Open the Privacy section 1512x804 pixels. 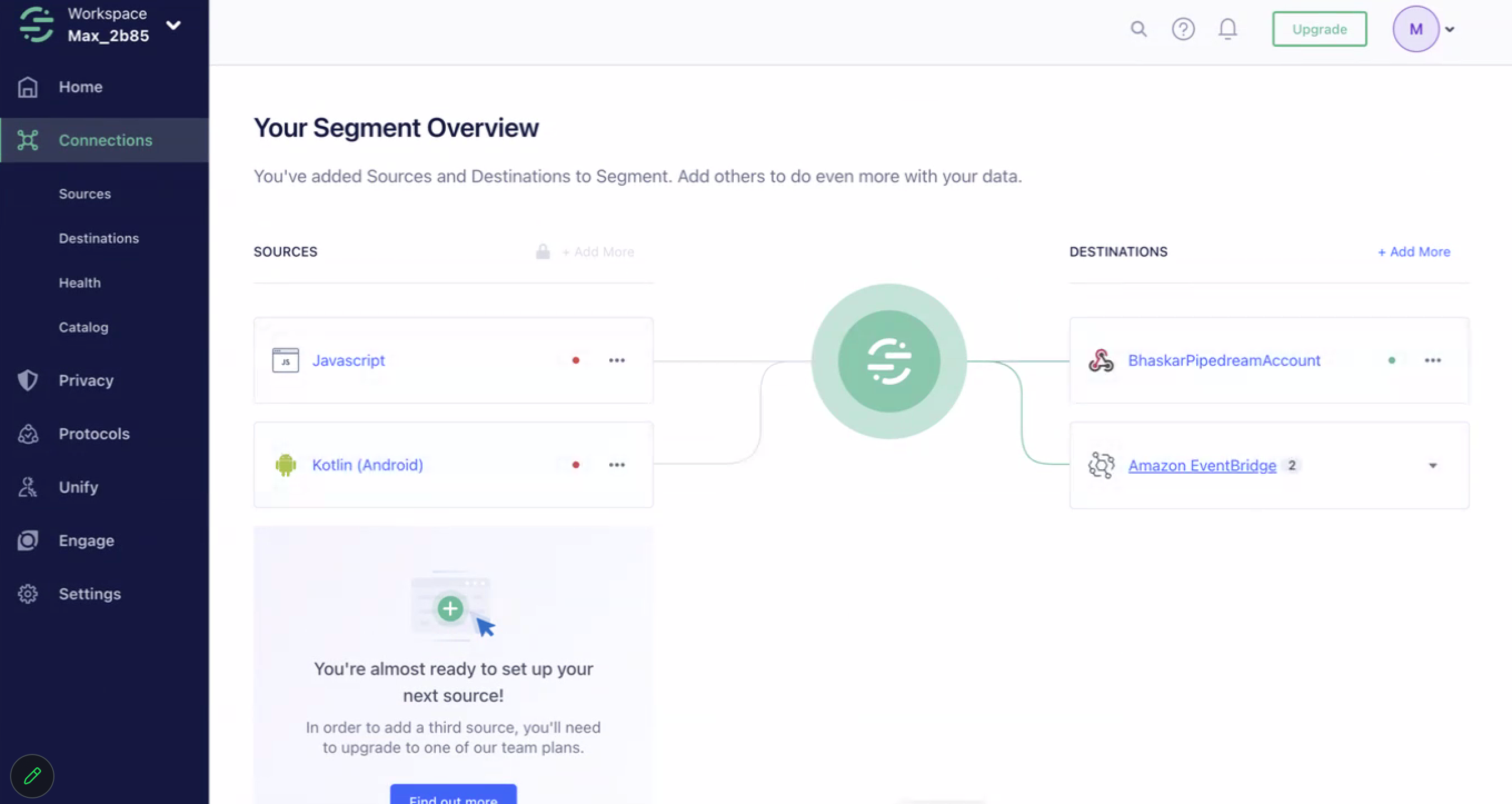[86, 380]
